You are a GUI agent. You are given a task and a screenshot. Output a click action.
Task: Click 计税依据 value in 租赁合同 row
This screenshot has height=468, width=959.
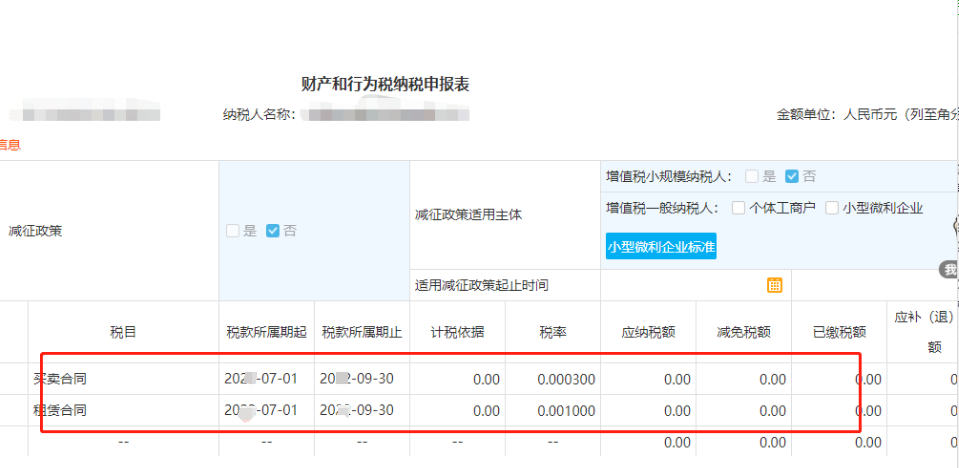tap(486, 410)
